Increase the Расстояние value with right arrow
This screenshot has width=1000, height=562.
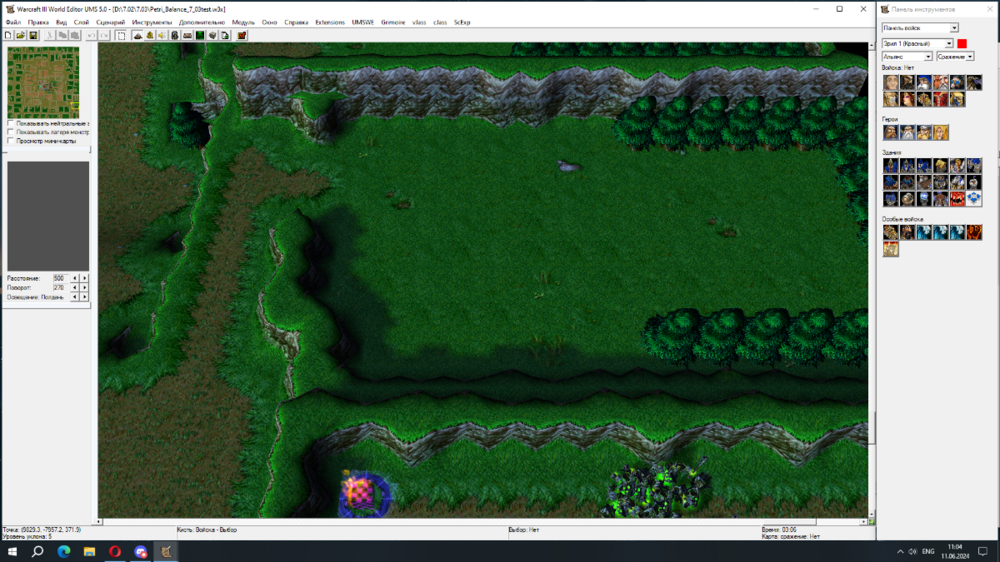pyautogui.click(x=84, y=277)
